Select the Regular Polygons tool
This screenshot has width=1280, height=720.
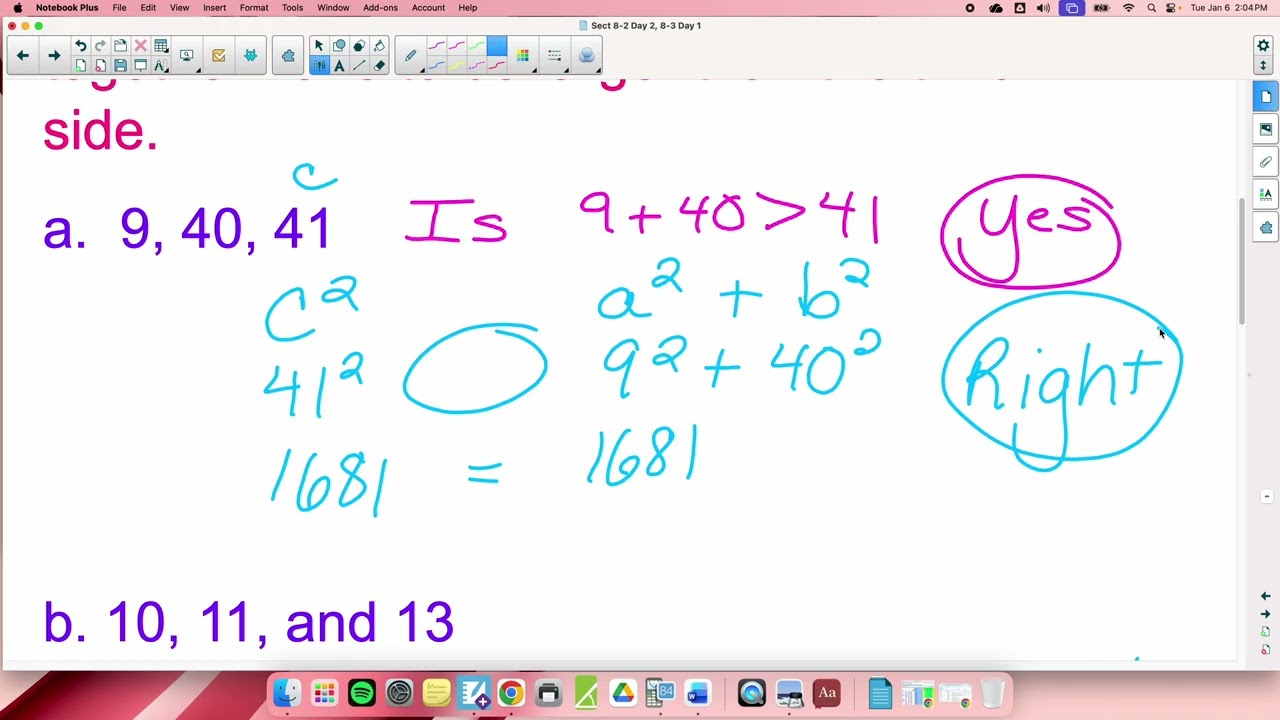click(x=359, y=45)
